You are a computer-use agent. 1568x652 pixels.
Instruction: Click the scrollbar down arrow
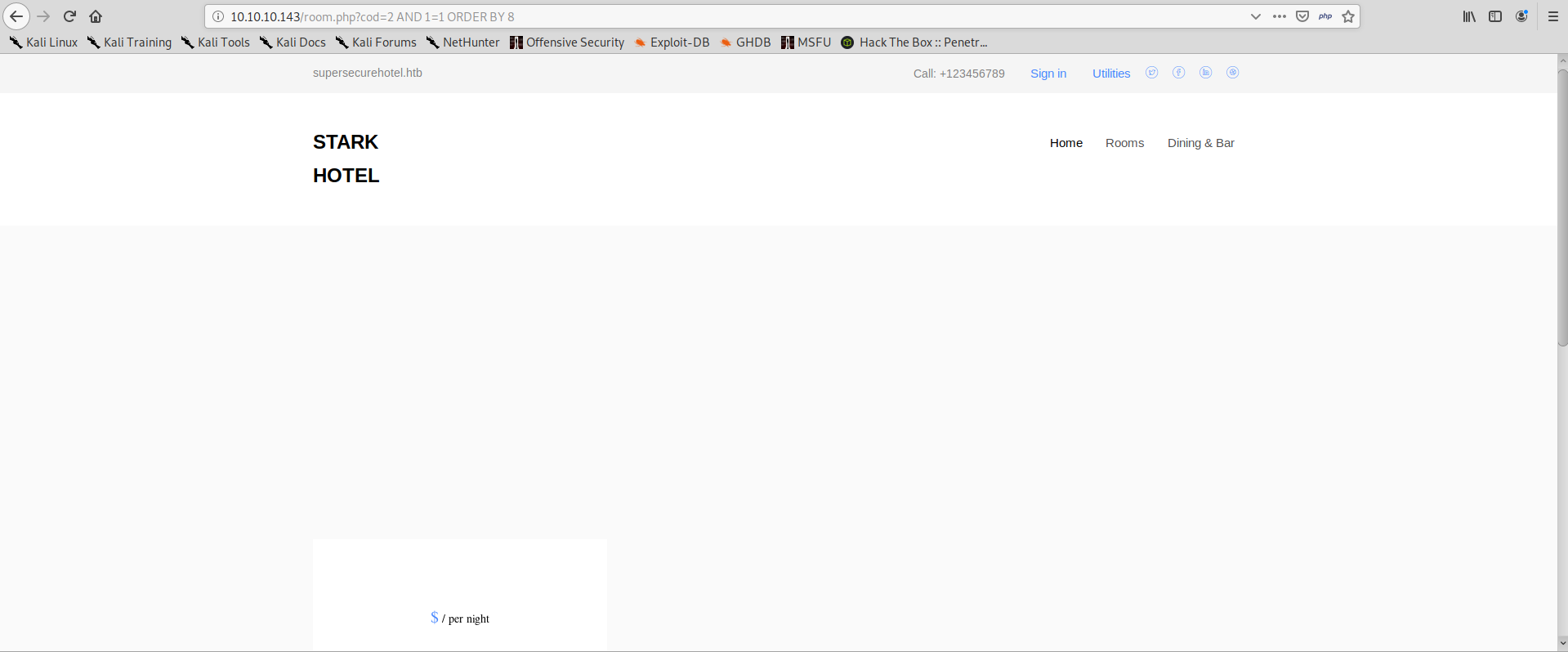tap(1562, 644)
